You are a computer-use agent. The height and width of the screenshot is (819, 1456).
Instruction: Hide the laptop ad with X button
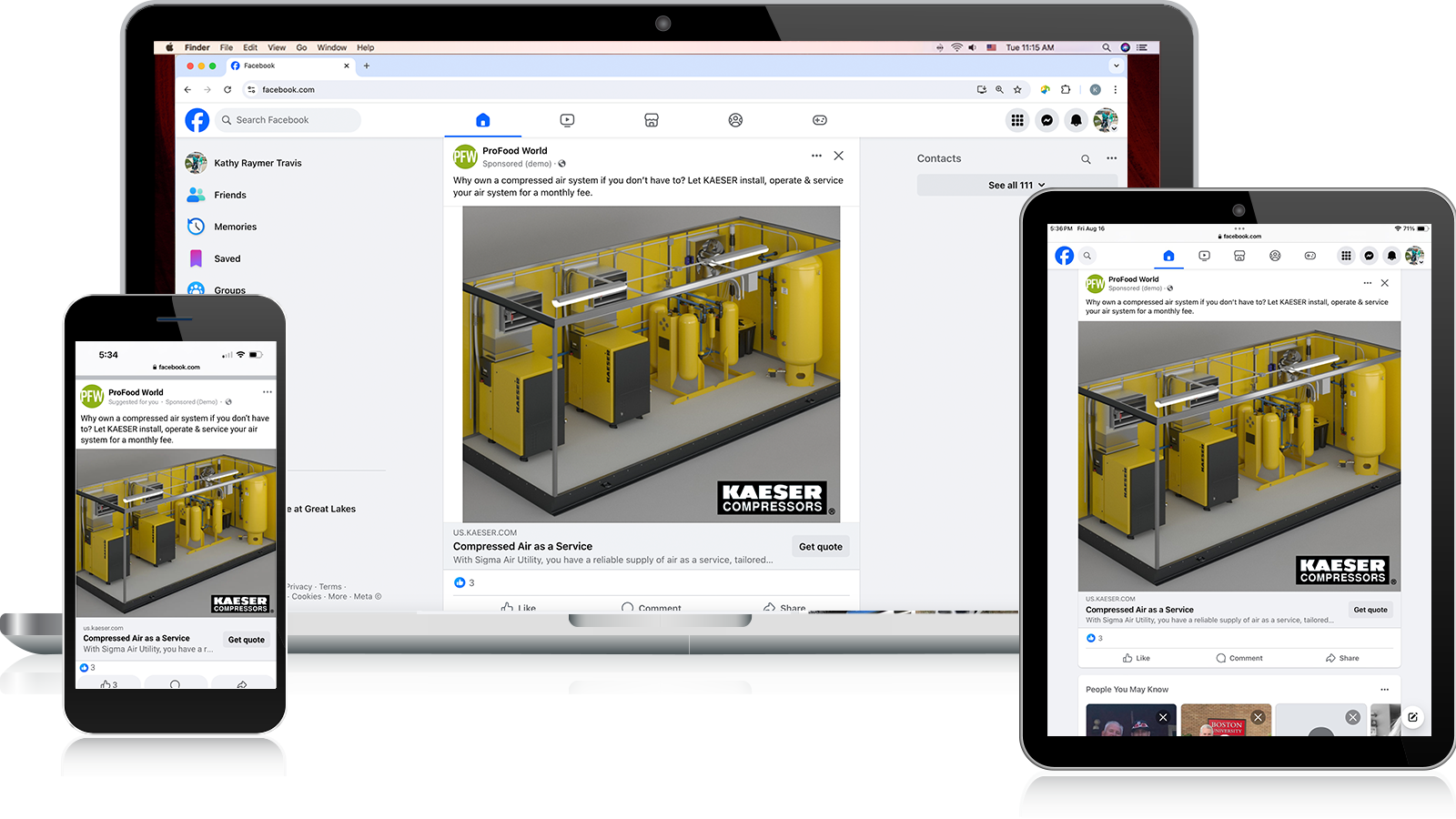click(x=839, y=156)
